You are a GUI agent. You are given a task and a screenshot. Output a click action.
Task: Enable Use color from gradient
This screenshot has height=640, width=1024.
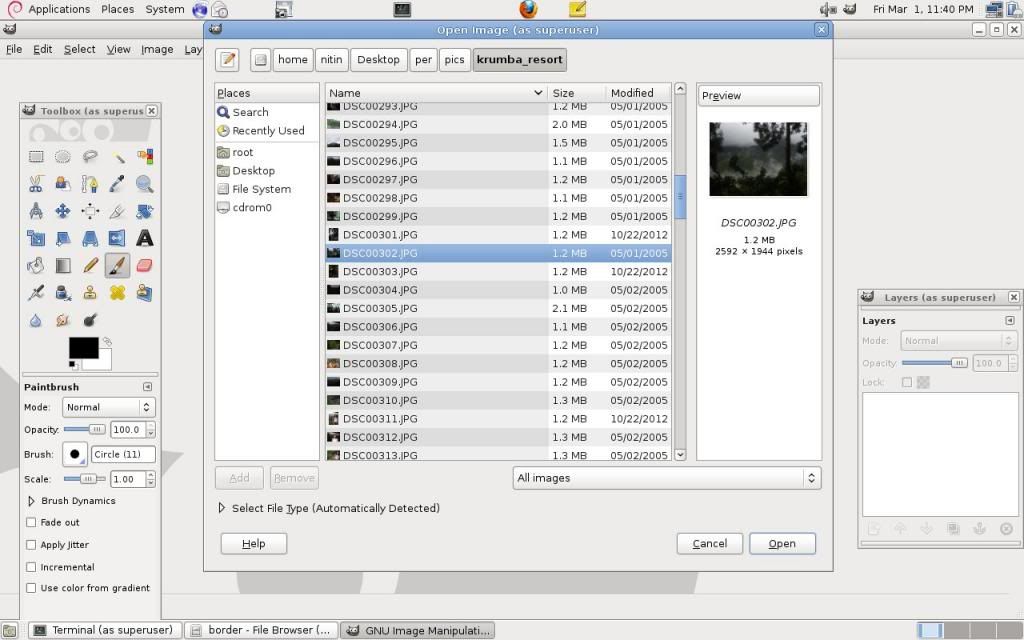(31, 588)
